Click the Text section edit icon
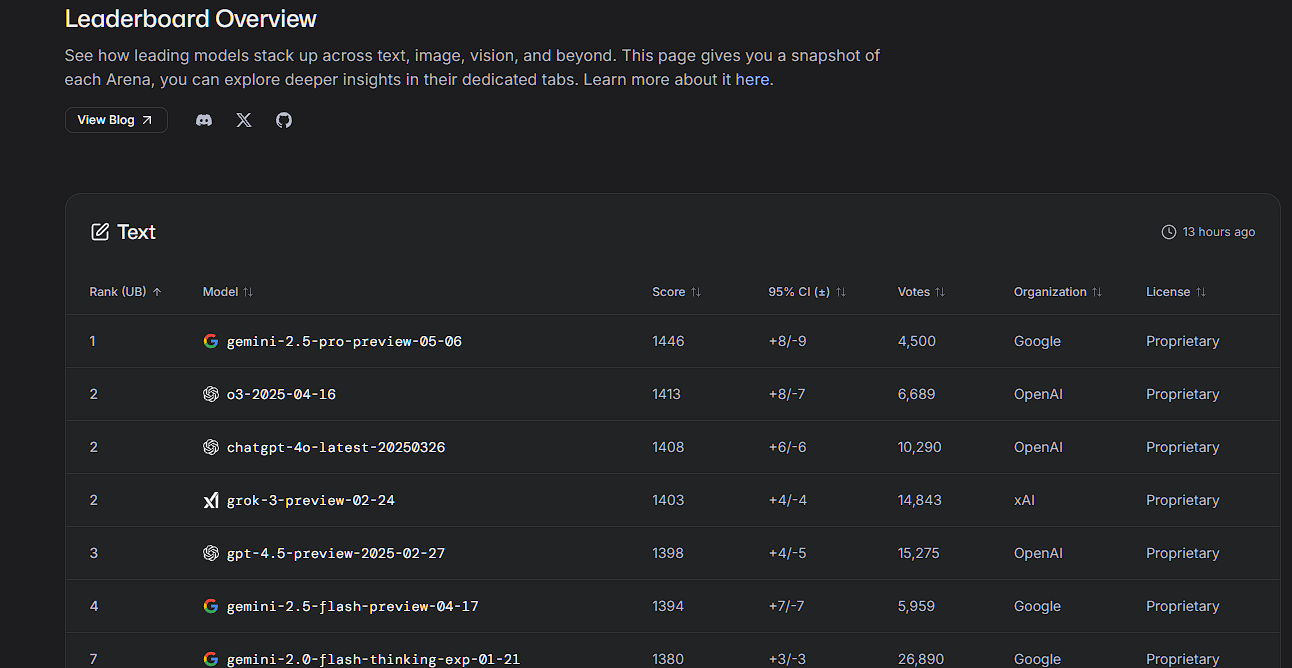Screen dimensions: 1292x668 coord(100,232)
